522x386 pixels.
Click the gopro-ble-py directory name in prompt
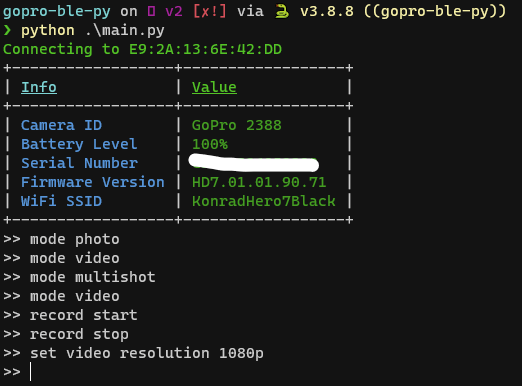(x=57, y=12)
